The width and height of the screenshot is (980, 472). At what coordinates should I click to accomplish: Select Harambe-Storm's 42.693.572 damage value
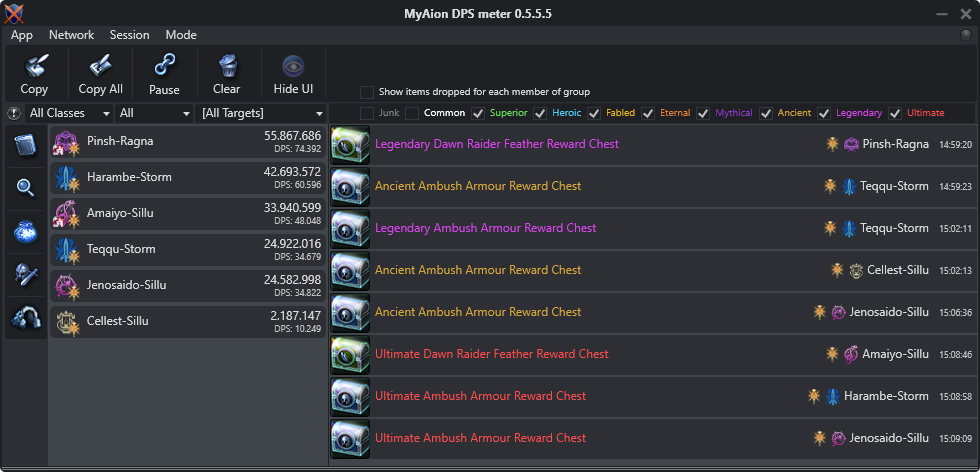pos(292,172)
